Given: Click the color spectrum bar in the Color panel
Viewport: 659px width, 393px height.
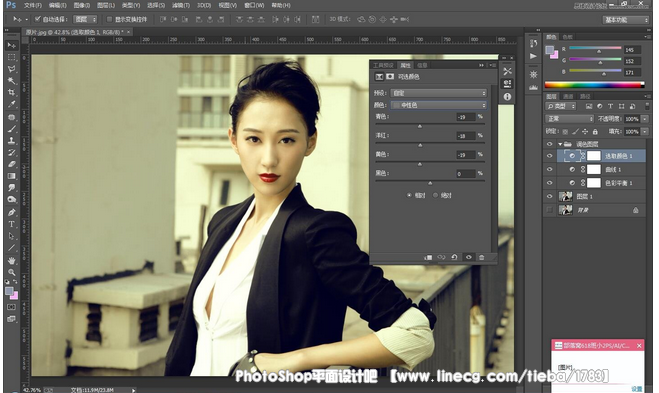Looking at the screenshot, I should tap(594, 85).
